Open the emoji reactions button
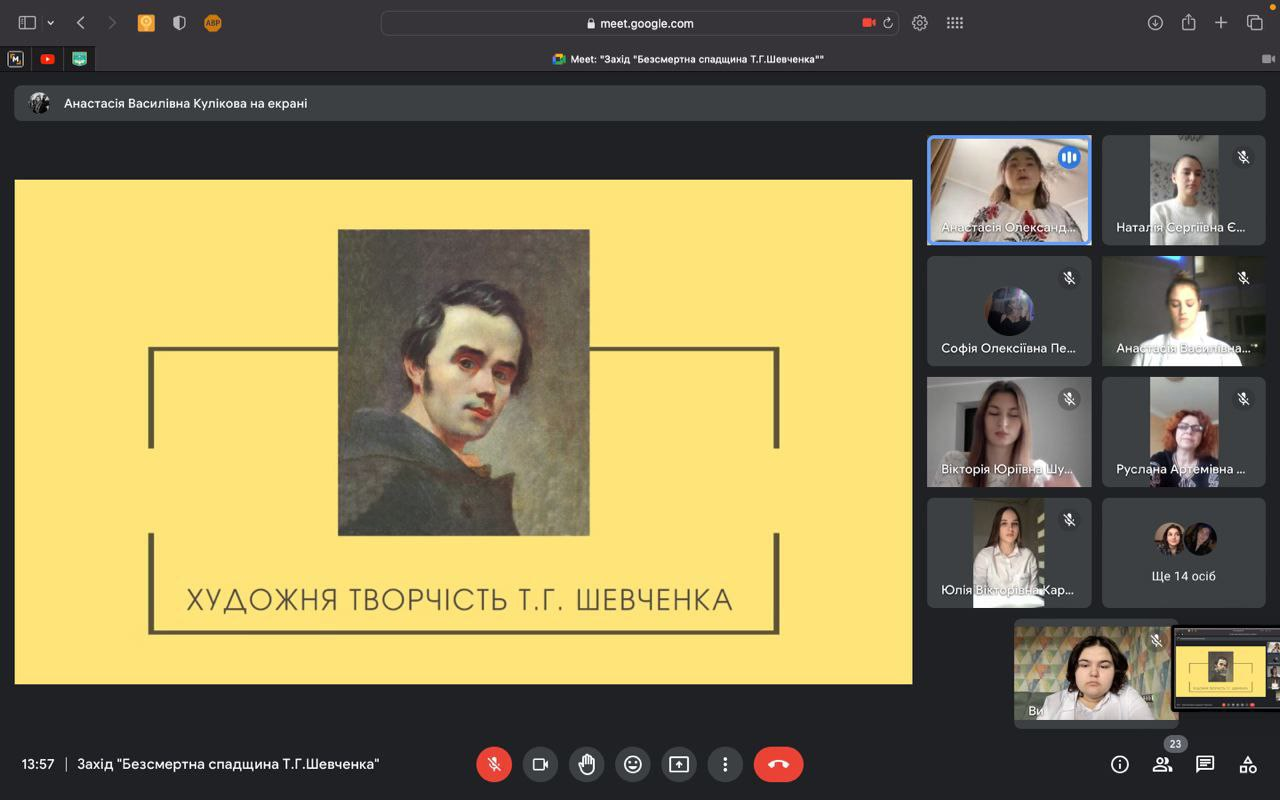Viewport: 1280px width, 800px height. (x=633, y=764)
